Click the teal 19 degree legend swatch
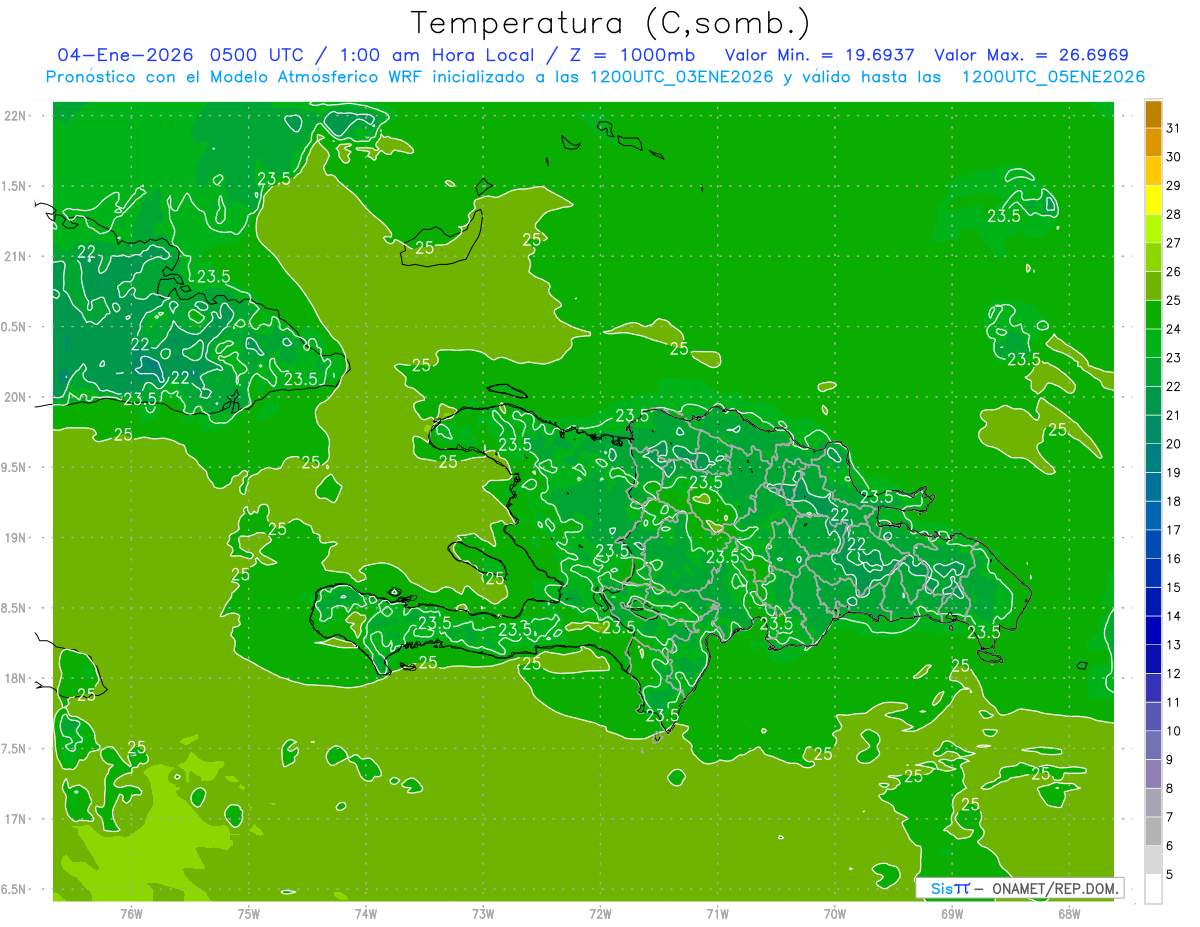Image resolution: width=1200 pixels, height=927 pixels. coord(1153,459)
